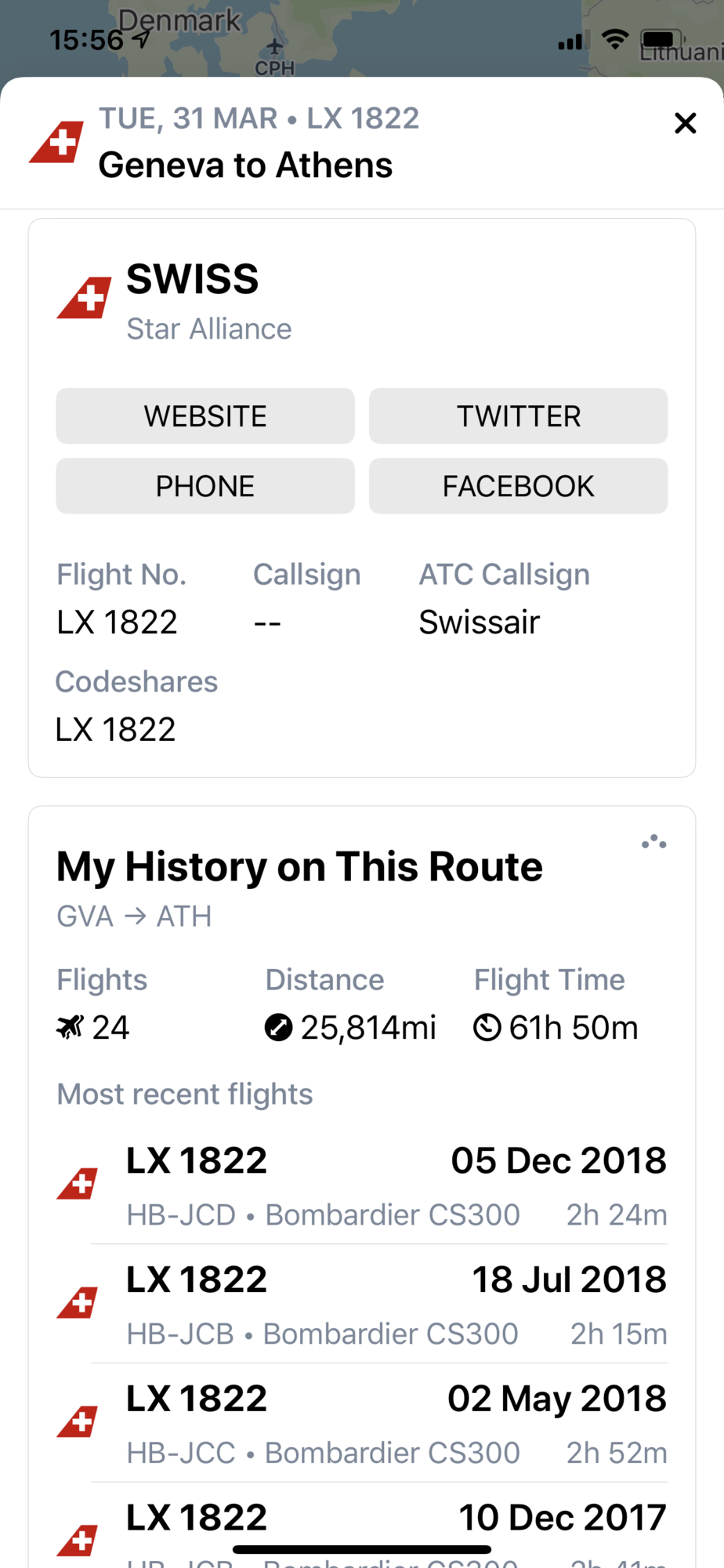Open LX 1822 flight from 02 May 2018
The image size is (724, 1568).
click(x=362, y=1423)
